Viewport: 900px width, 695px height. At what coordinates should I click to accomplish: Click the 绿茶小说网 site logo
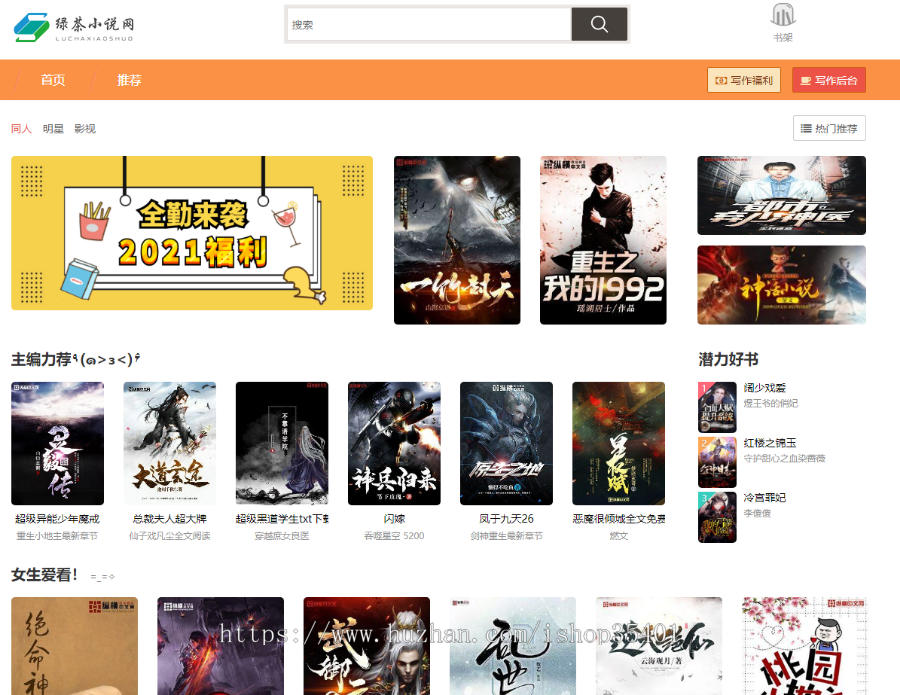coord(73,27)
